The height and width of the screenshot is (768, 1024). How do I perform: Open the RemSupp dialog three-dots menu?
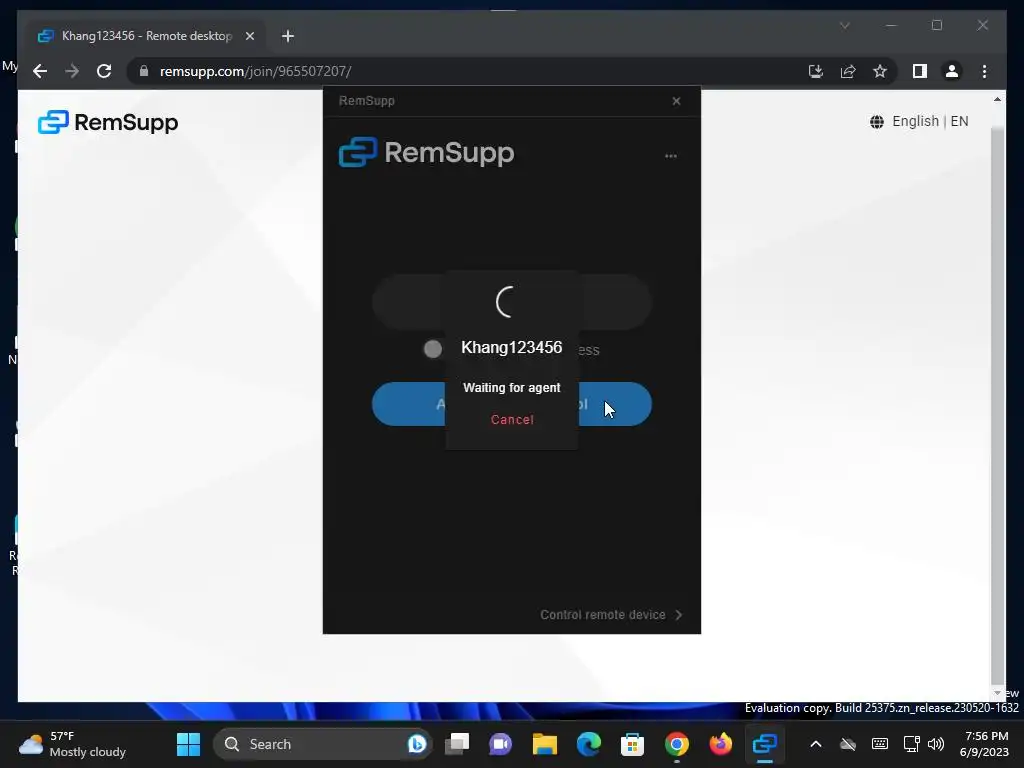click(671, 156)
